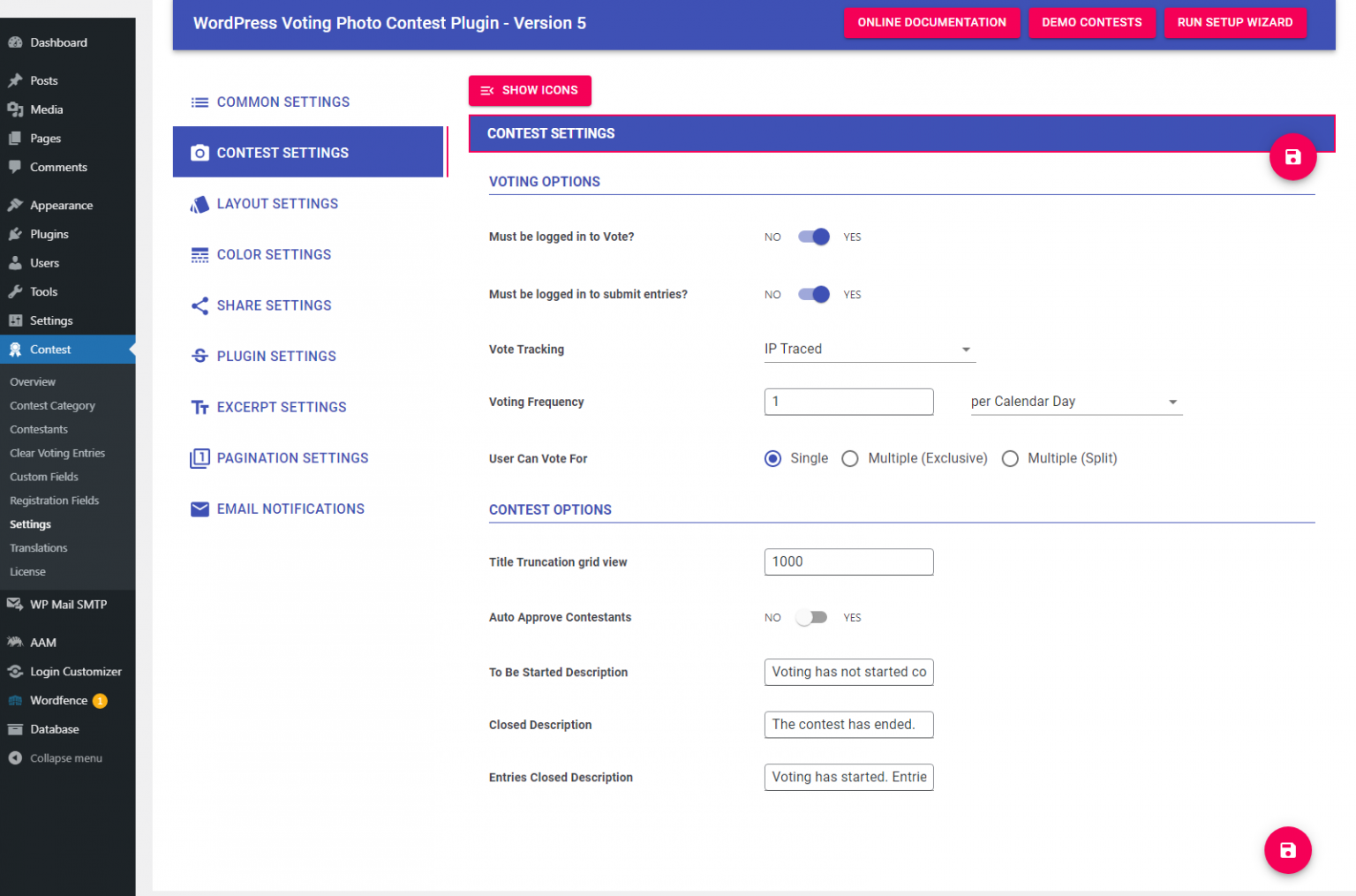Screen dimensions: 1356x896
Task: Go to Share Settings tab
Action: coord(308,305)
